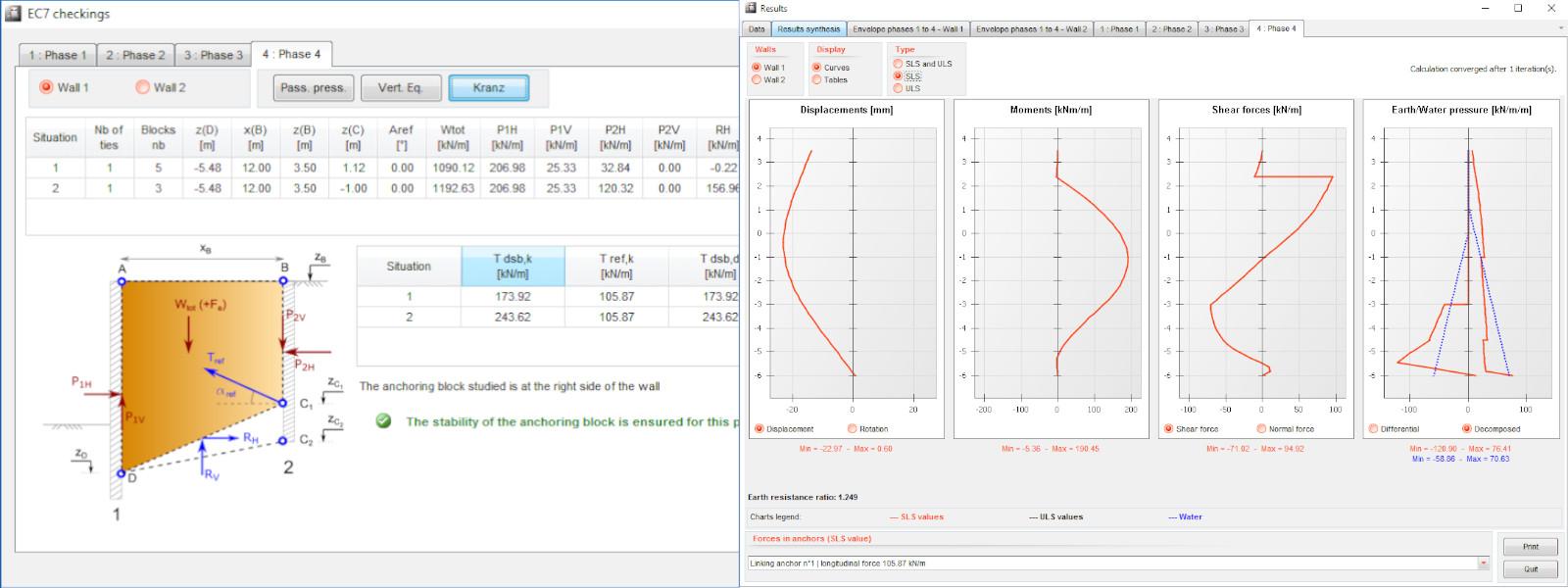Image resolution: width=1568 pixels, height=588 pixels.
Task: Click the Moments chart plot area
Action: [1057, 264]
